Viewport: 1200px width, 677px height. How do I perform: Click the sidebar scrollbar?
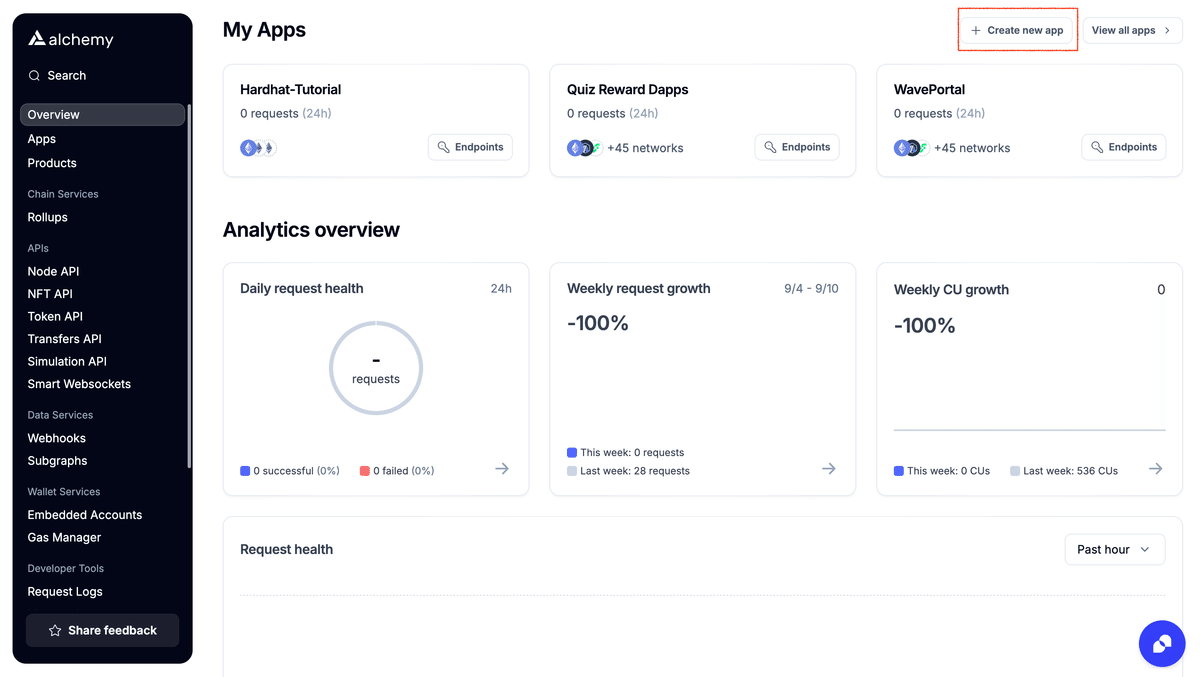click(x=189, y=285)
